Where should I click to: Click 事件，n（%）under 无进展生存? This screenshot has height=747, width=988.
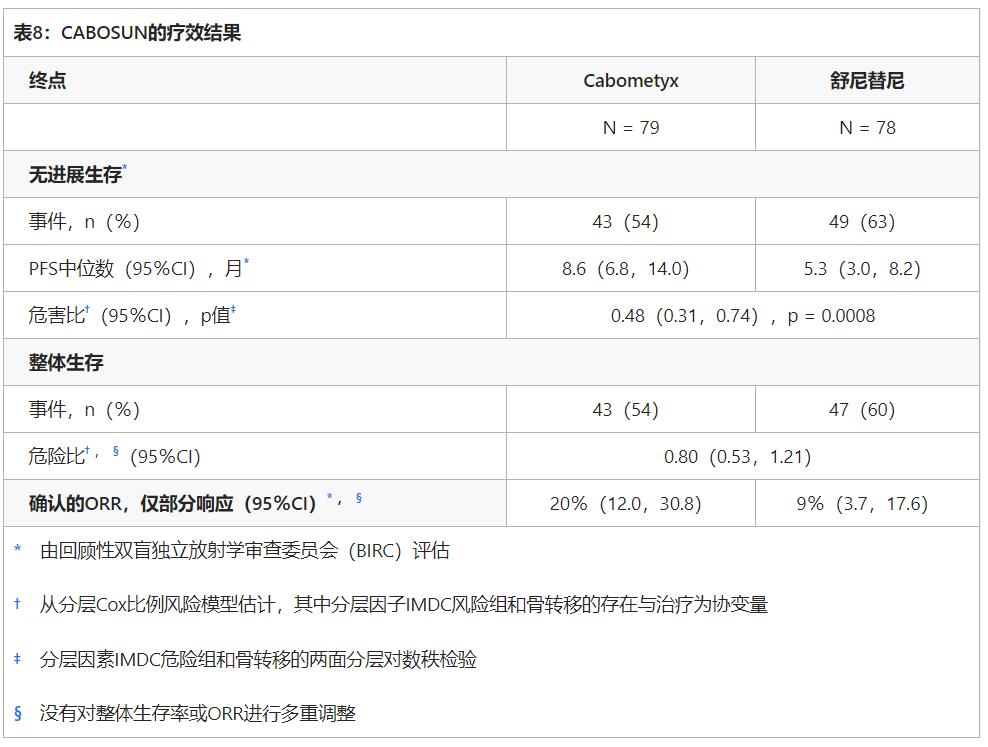point(84,222)
